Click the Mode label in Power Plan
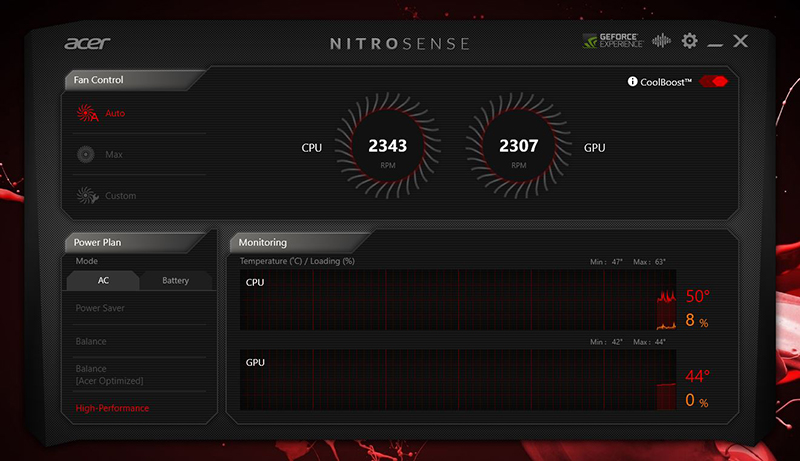The width and height of the screenshot is (800, 461). coord(87,261)
